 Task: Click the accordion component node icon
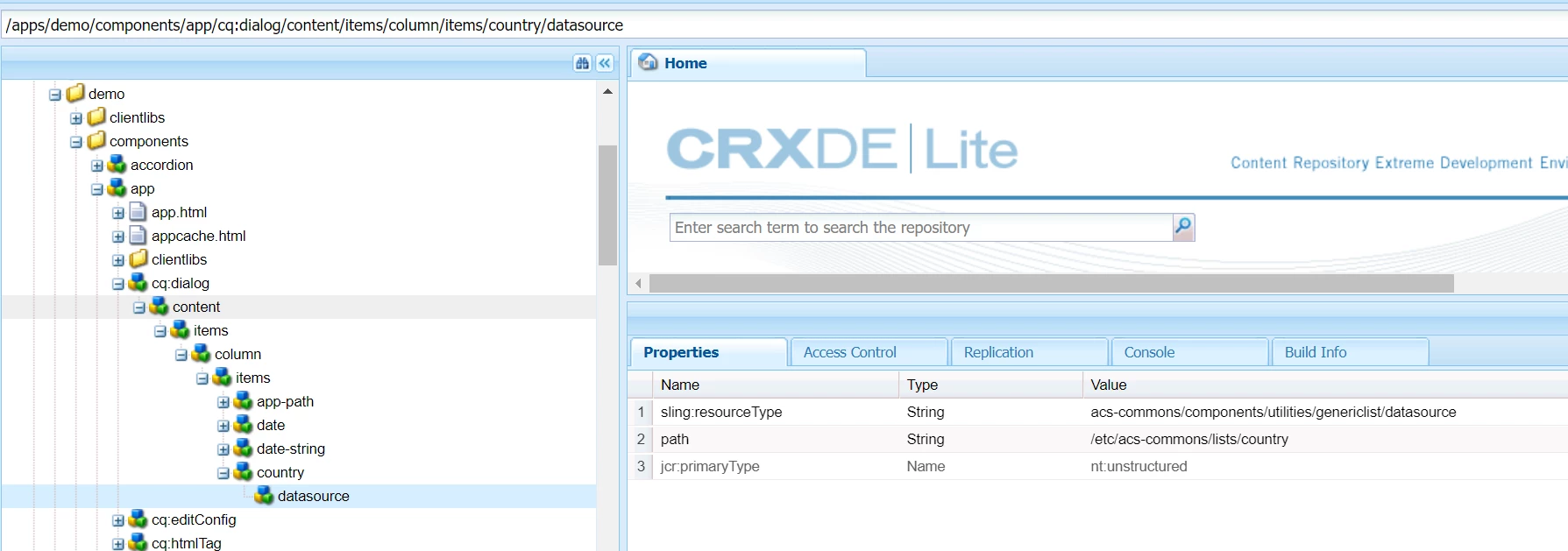point(117,164)
